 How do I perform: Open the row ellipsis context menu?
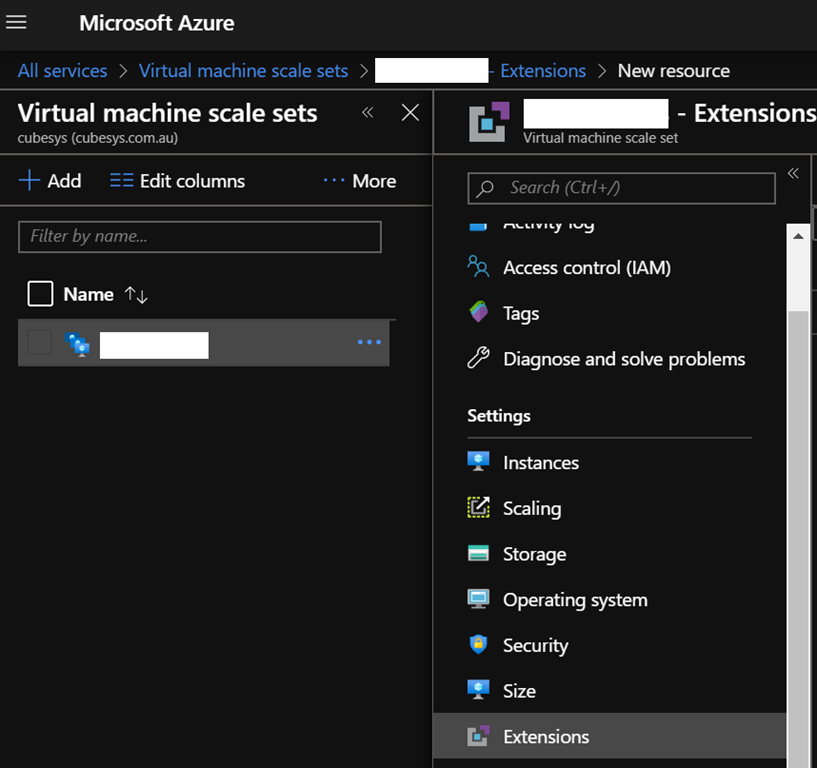click(x=369, y=343)
